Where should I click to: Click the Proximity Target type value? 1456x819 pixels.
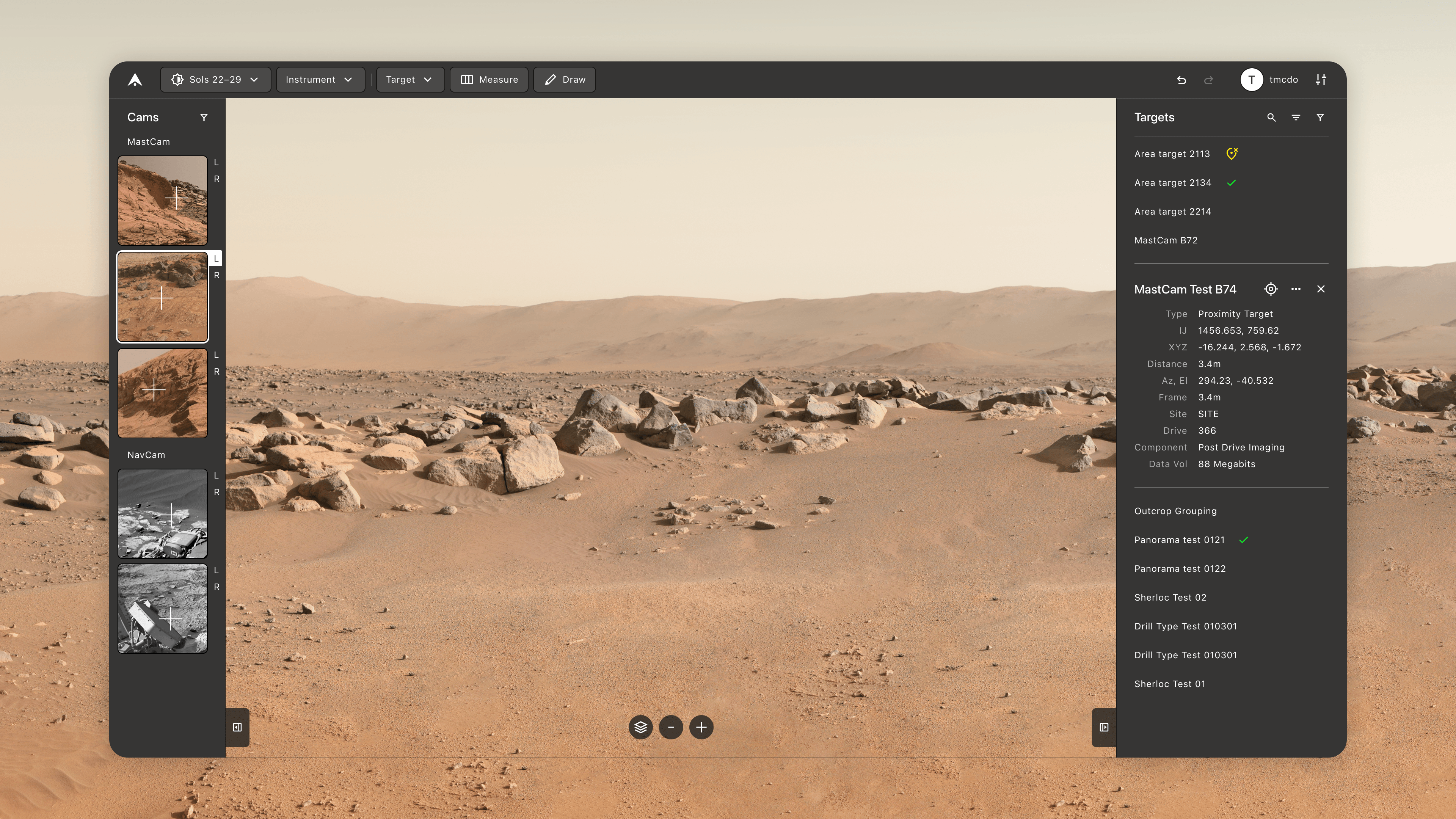1236,314
